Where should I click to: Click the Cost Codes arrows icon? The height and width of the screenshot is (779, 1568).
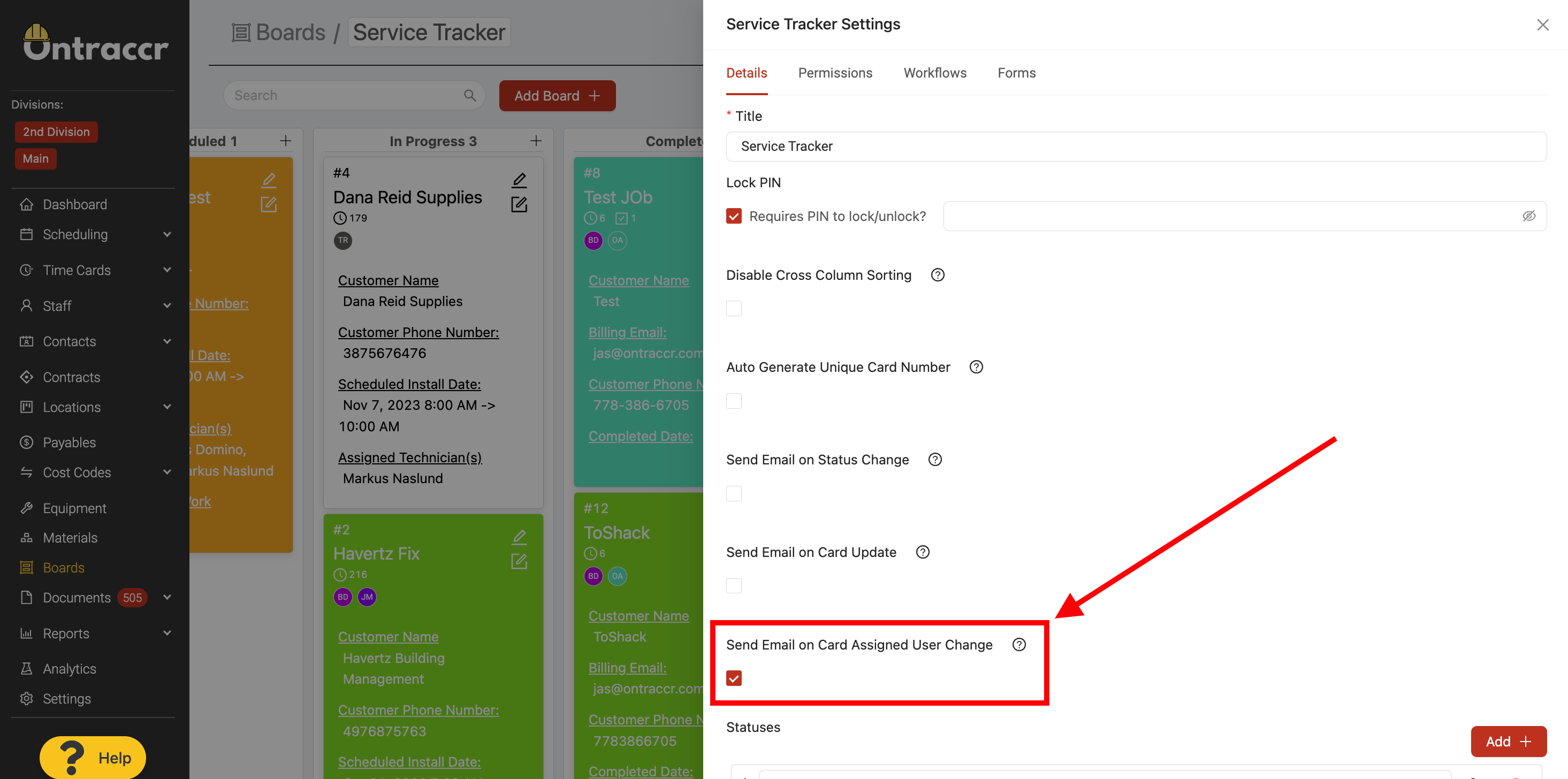coord(26,472)
